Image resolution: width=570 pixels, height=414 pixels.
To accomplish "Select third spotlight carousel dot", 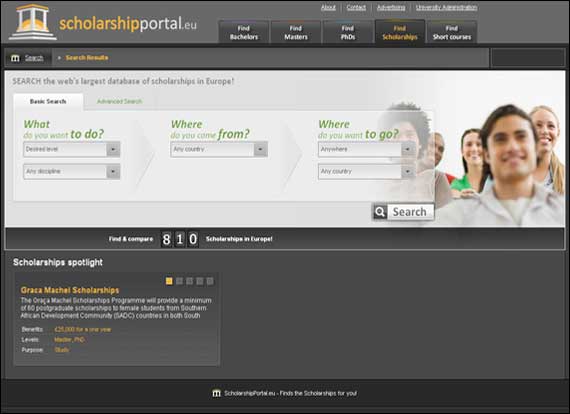I will click(189, 281).
